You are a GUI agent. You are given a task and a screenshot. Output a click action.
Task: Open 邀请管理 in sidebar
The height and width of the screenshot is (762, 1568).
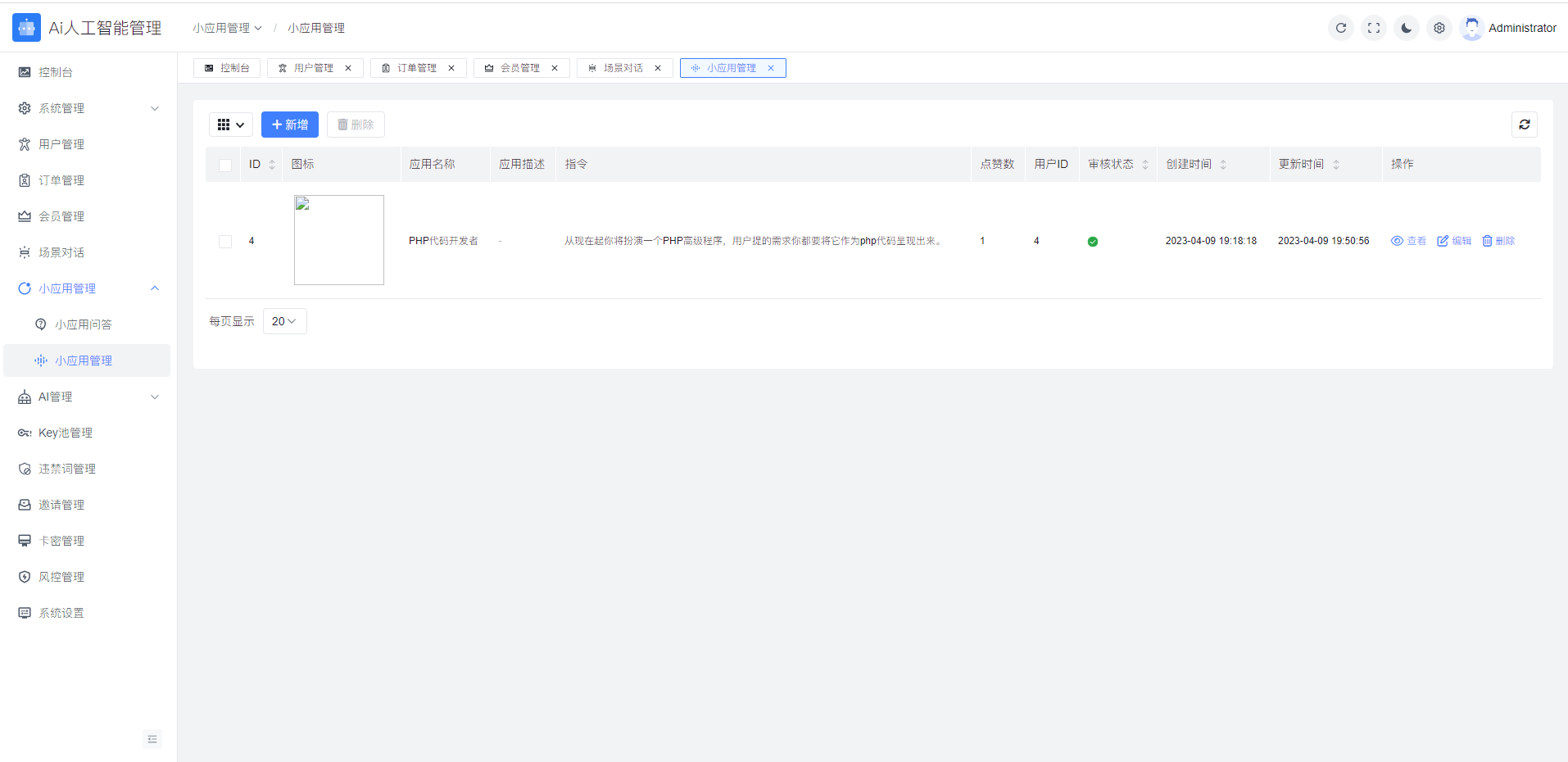coord(88,505)
